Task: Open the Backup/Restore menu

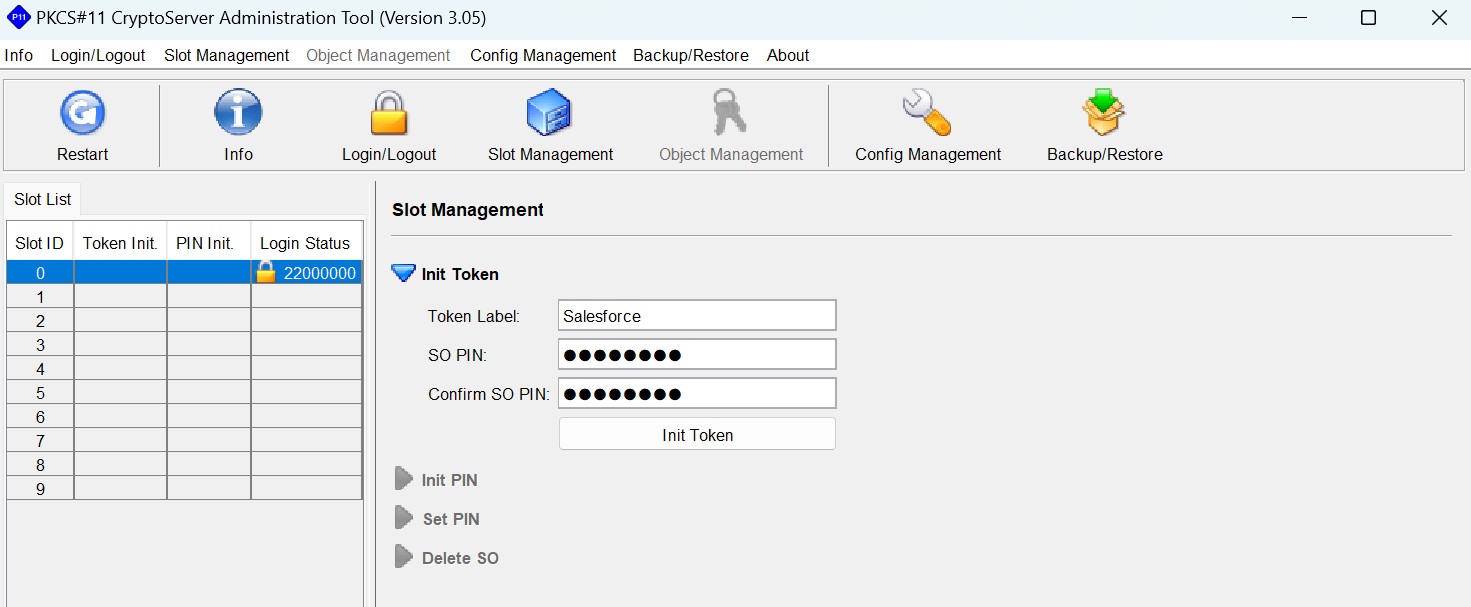Action: coord(691,56)
